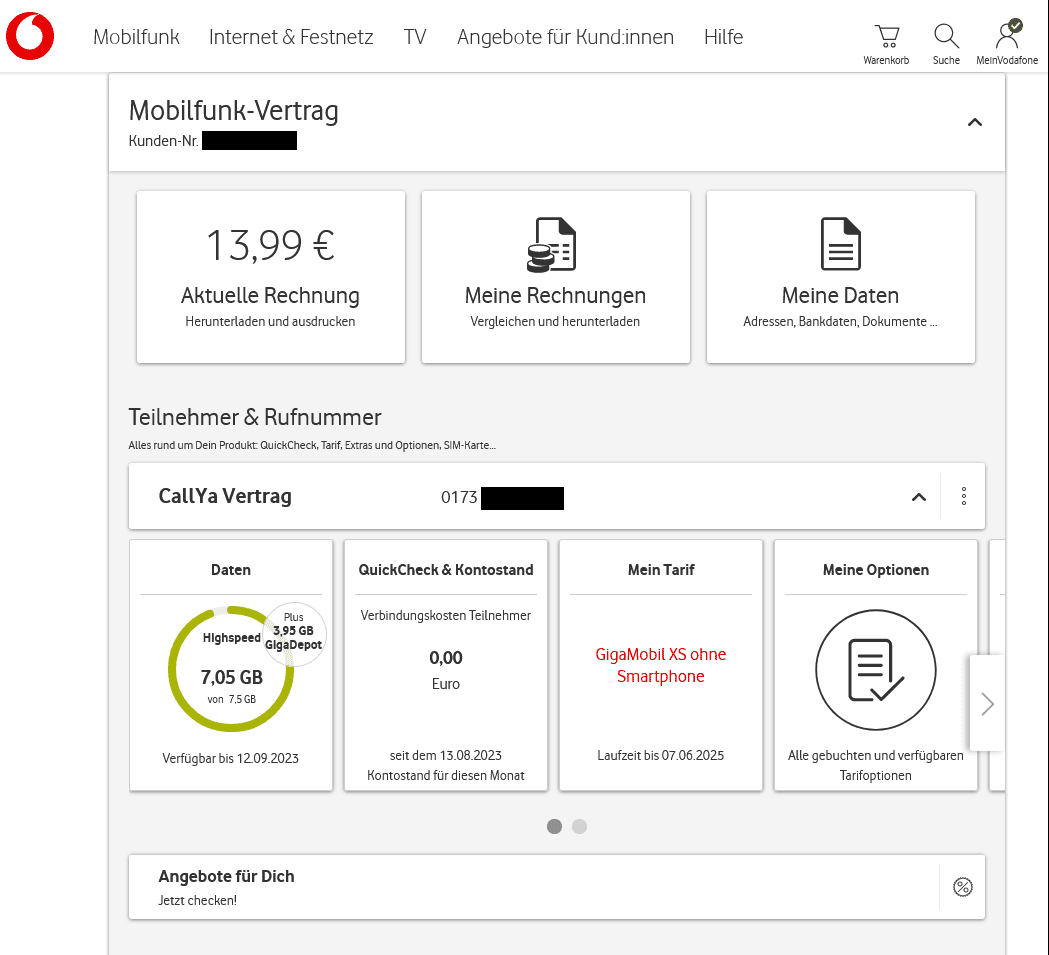Open the Internet & Festnetz menu

pos(291,37)
